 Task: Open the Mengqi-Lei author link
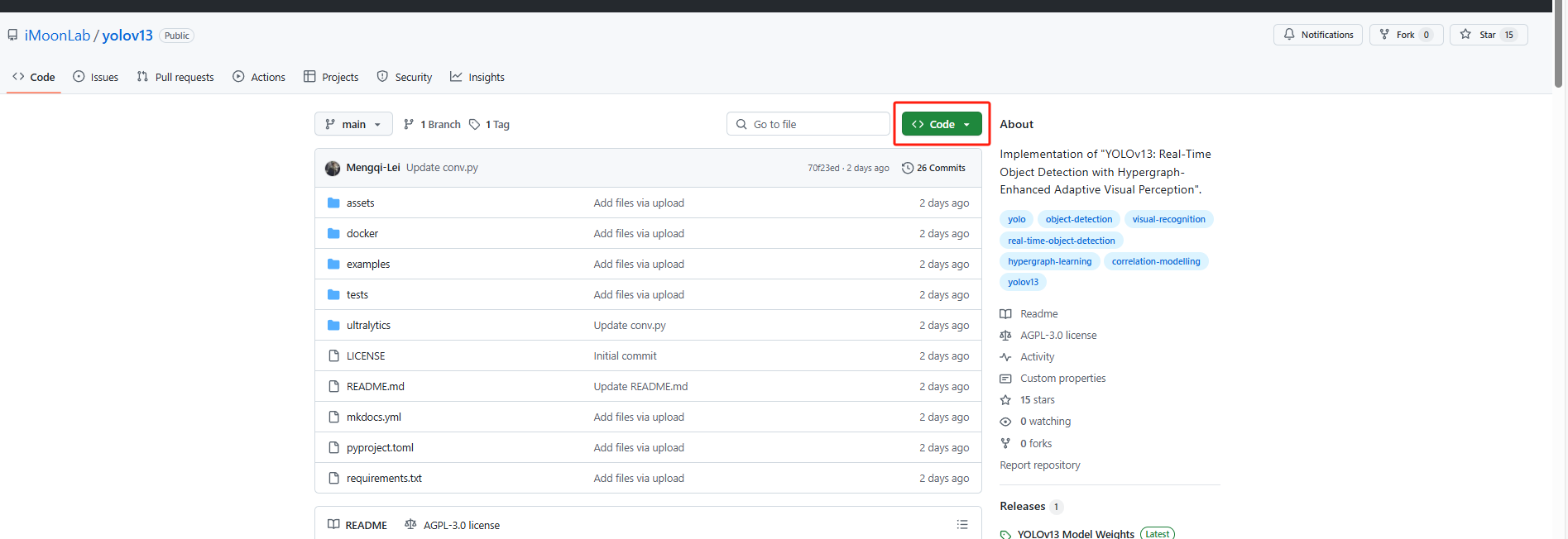click(x=373, y=168)
